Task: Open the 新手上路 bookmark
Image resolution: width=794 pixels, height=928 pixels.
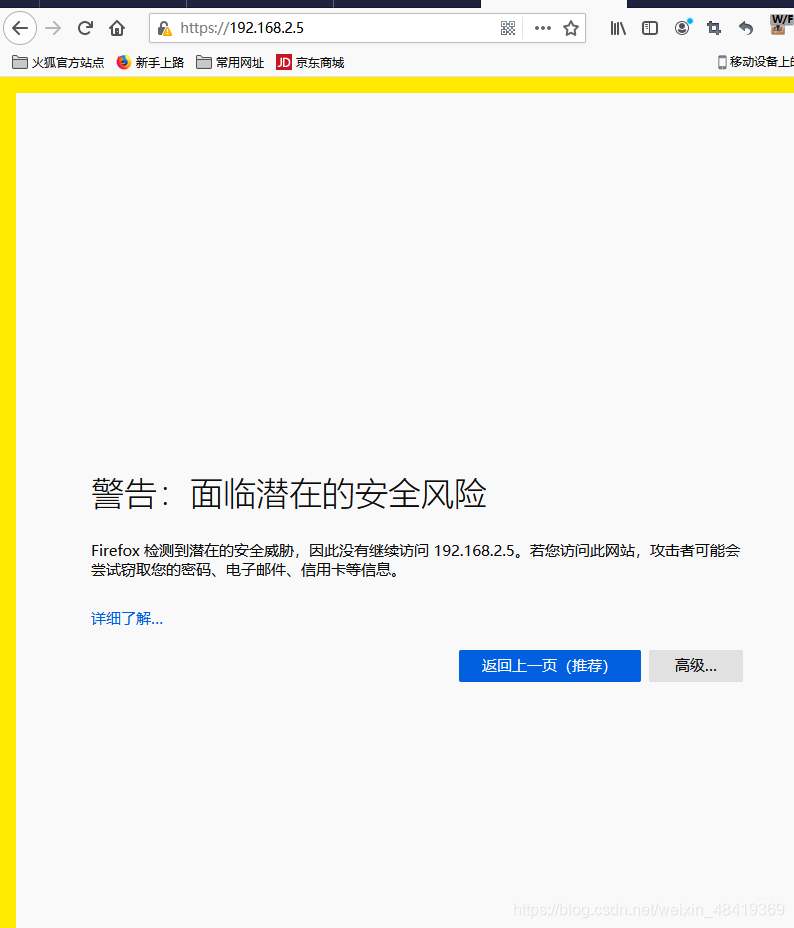Action: [x=150, y=62]
